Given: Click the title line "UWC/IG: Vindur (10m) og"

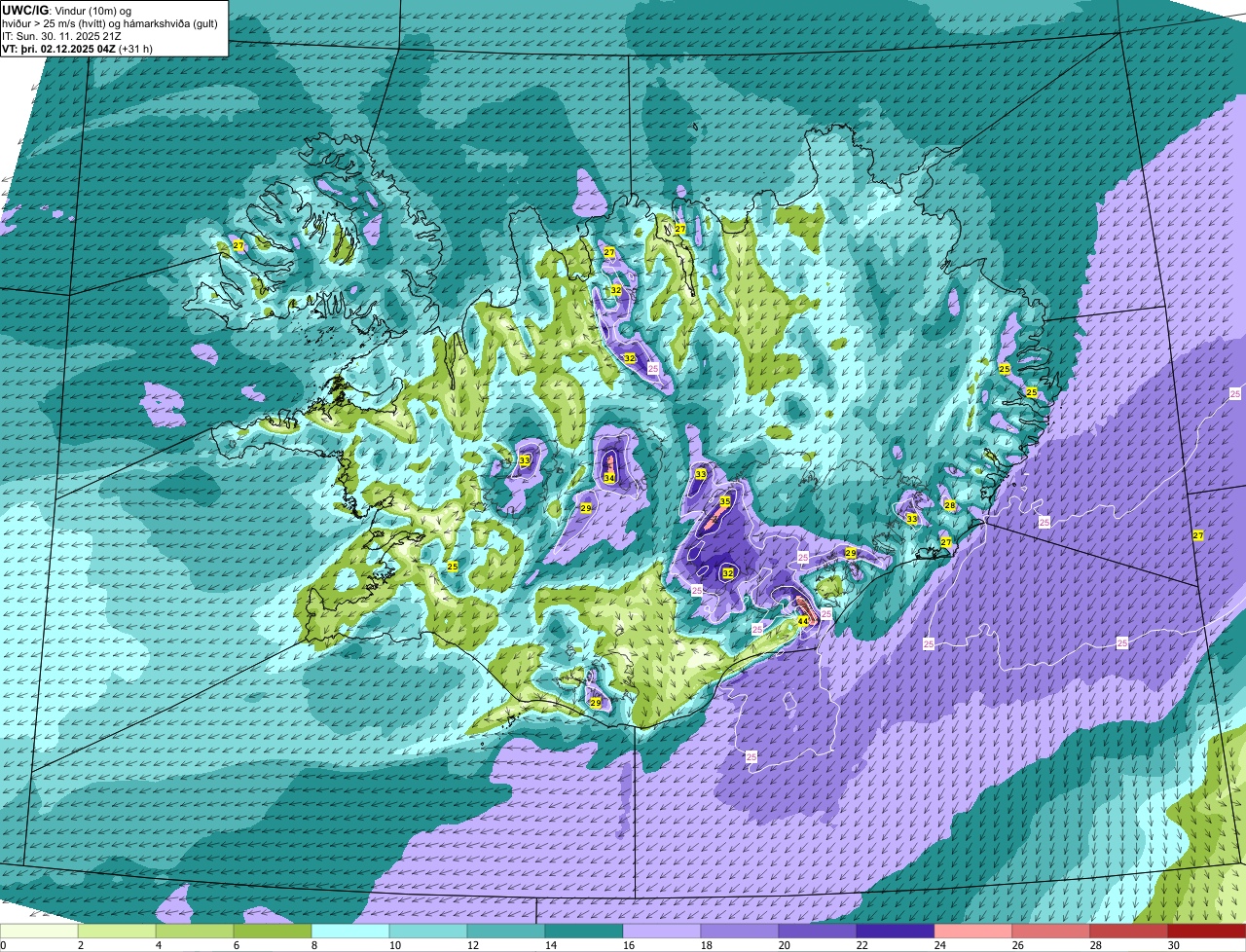Looking at the screenshot, I should click(x=67, y=10).
